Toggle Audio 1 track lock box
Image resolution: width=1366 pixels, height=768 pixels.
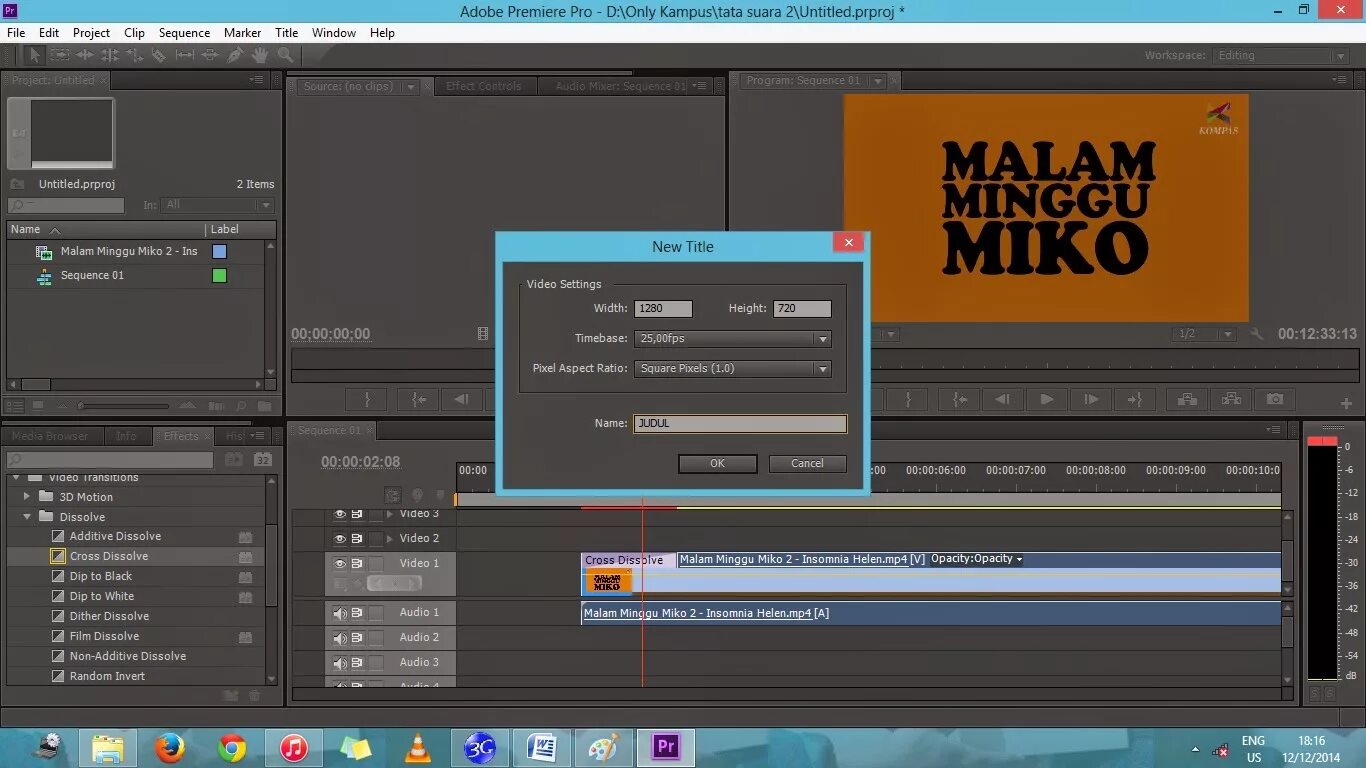(x=375, y=613)
